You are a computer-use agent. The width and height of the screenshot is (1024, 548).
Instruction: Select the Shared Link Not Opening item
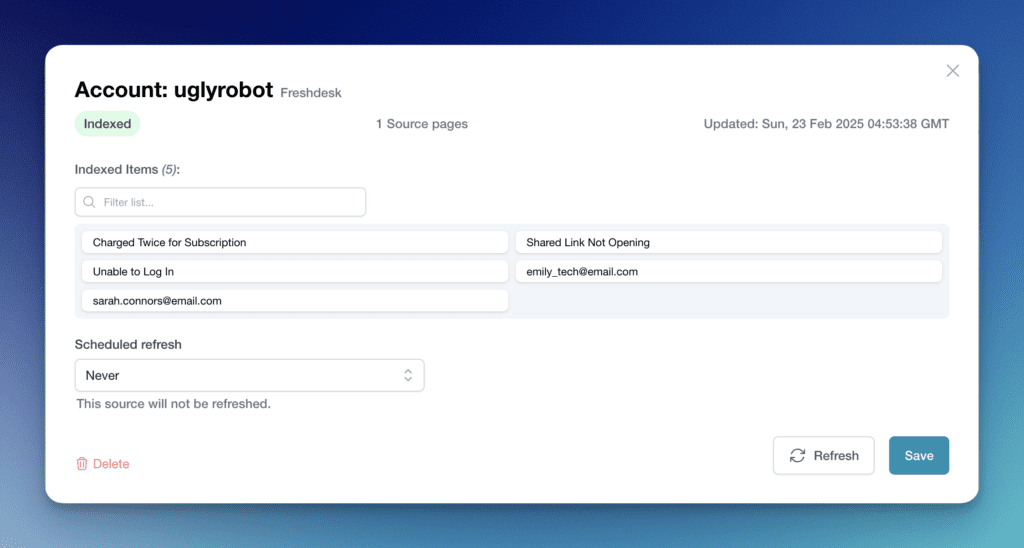728,243
